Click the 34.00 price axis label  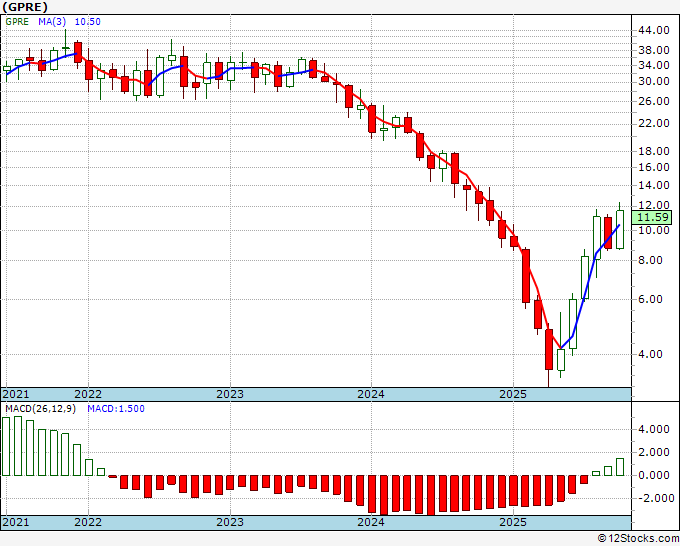[654, 65]
